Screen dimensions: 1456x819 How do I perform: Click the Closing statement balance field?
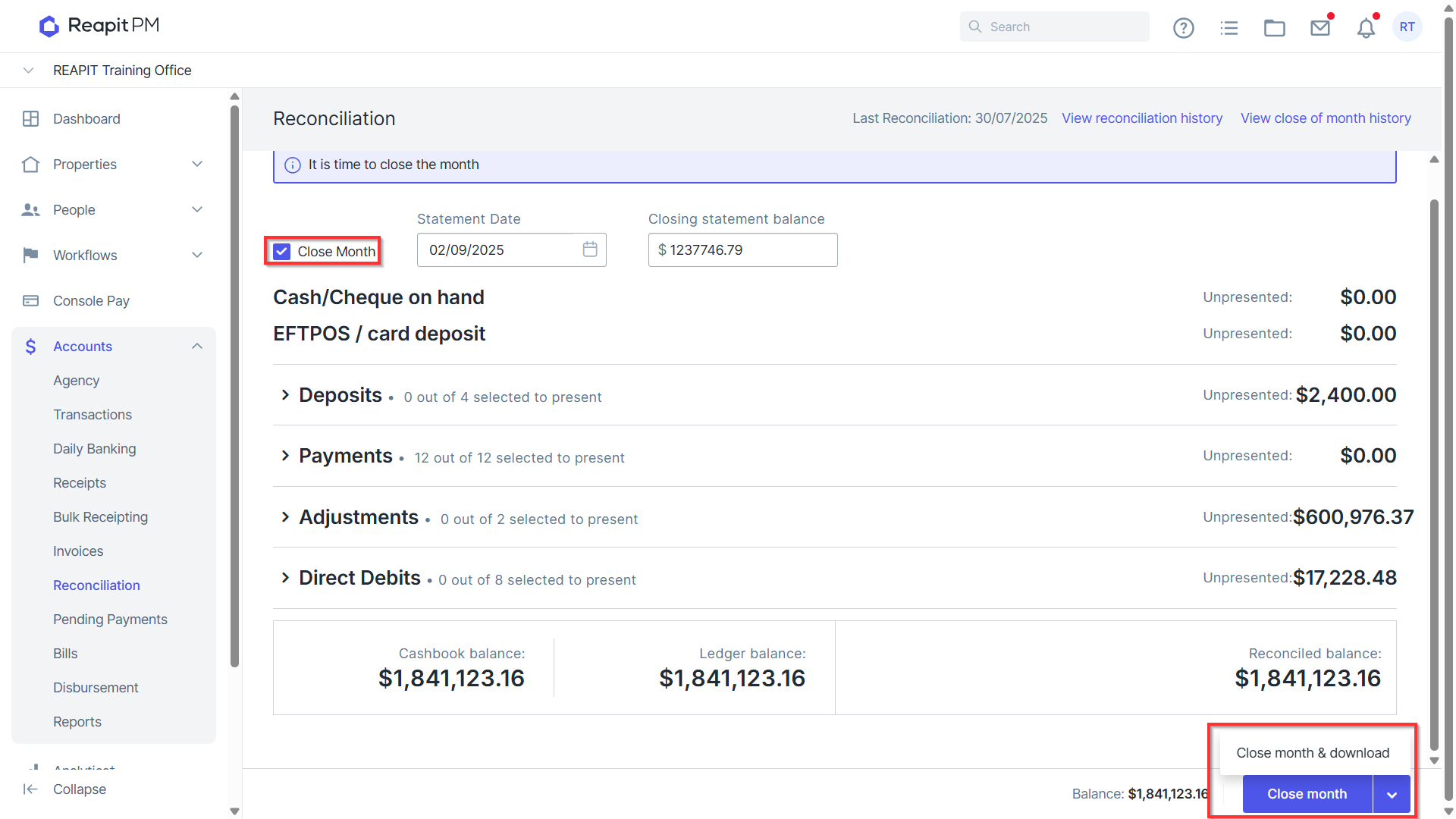point(742,250)
